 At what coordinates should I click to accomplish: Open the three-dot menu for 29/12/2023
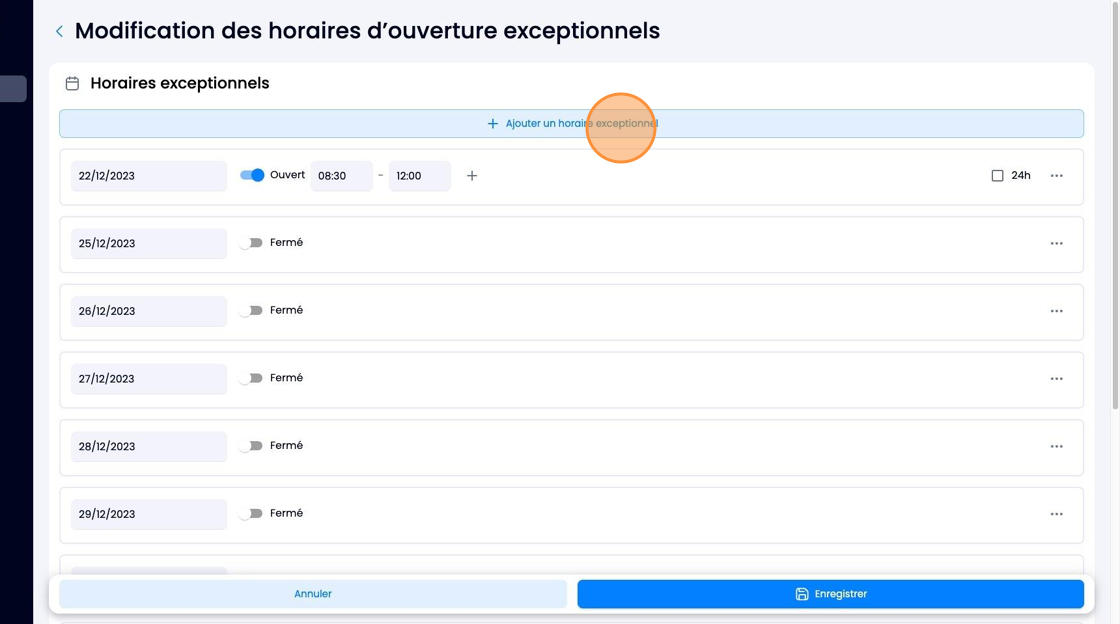1056,514
